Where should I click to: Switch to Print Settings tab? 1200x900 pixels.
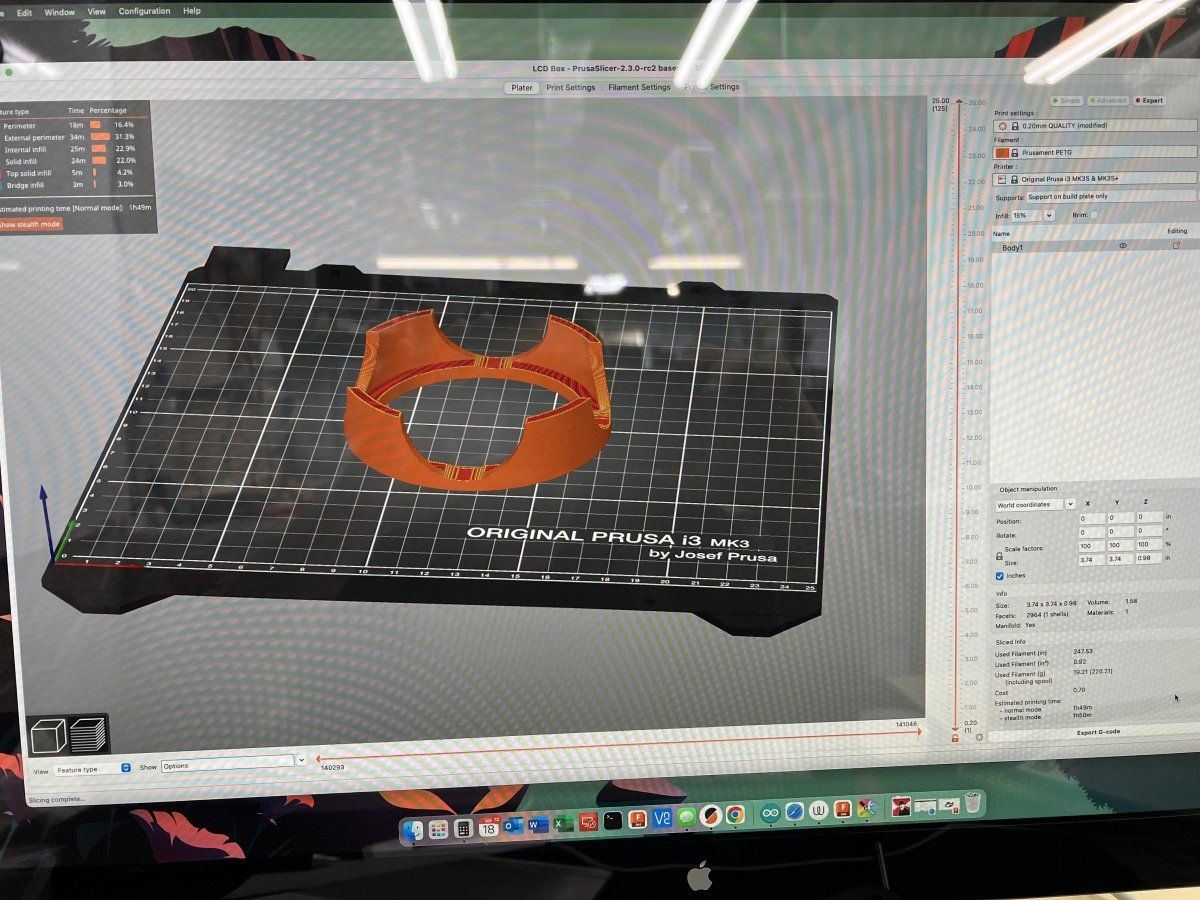coord(571,87)
